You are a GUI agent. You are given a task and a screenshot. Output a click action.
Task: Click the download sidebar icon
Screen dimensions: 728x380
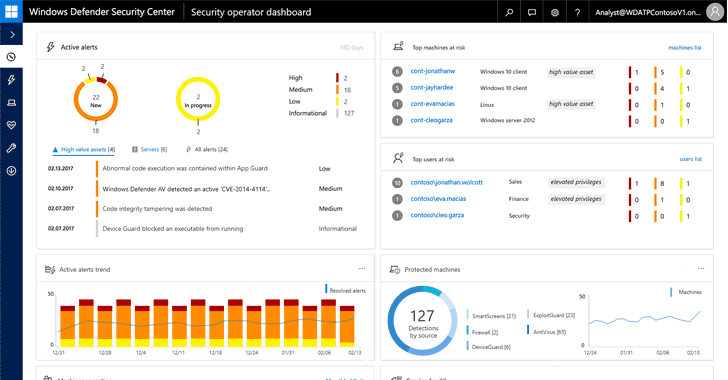point(12,171)
